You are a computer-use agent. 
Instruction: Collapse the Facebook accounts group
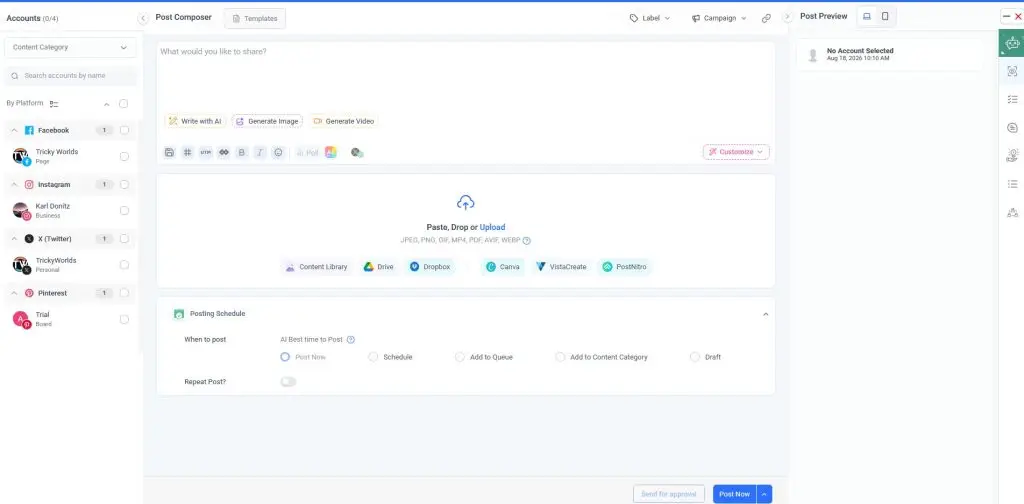pyautogui.click(x=14, y=131)
